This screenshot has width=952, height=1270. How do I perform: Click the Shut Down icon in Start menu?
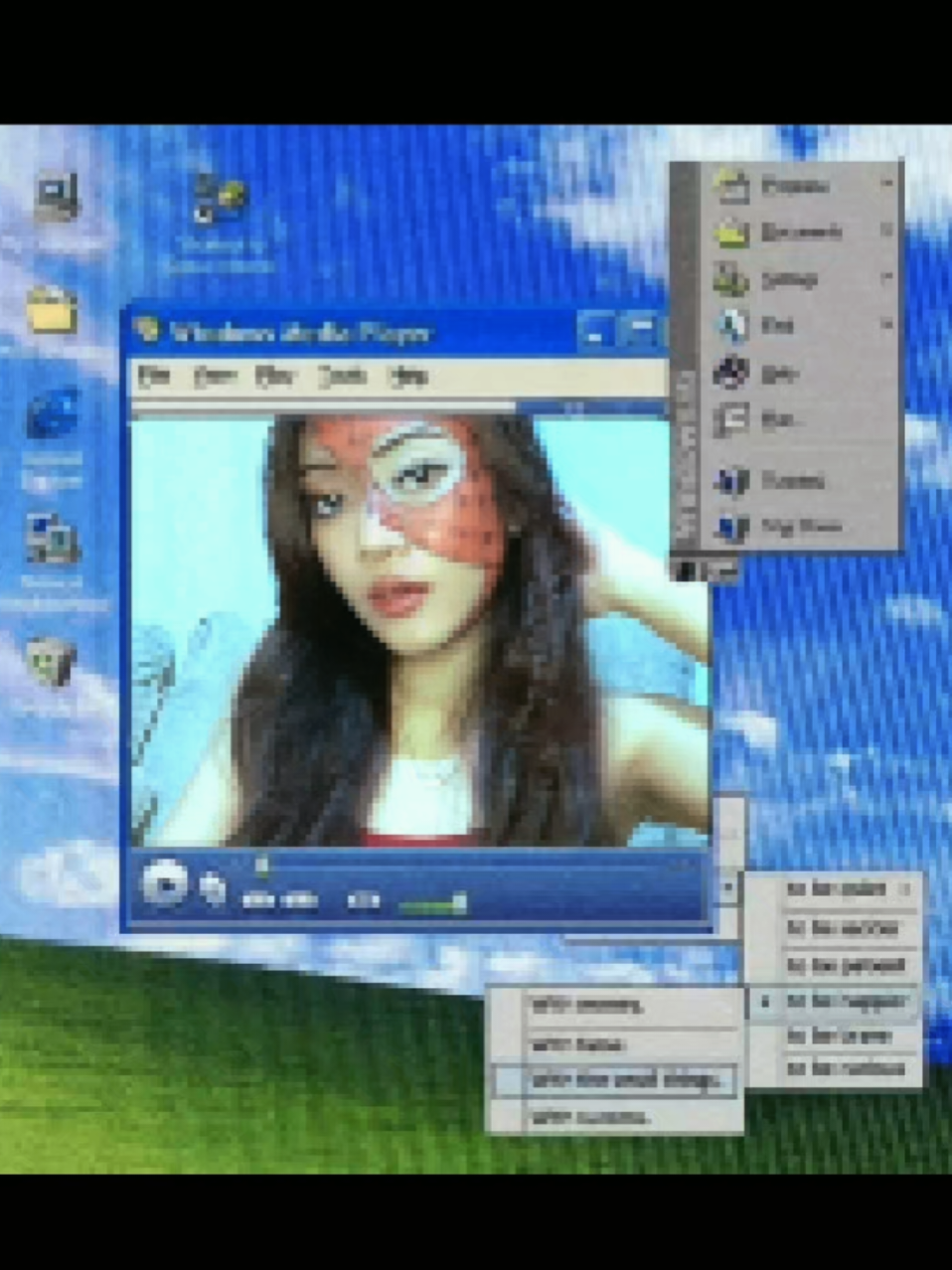[x=732, y=527]
